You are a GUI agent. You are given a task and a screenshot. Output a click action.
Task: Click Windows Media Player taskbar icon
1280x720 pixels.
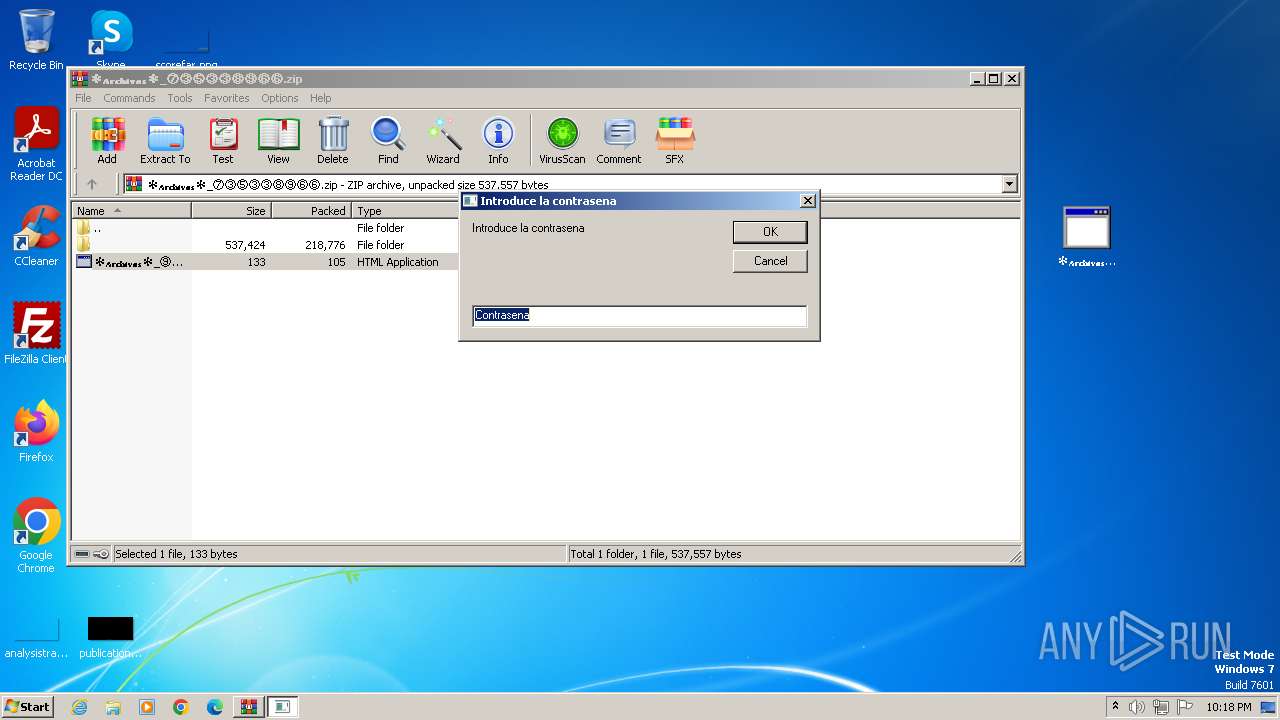point(147,707)
